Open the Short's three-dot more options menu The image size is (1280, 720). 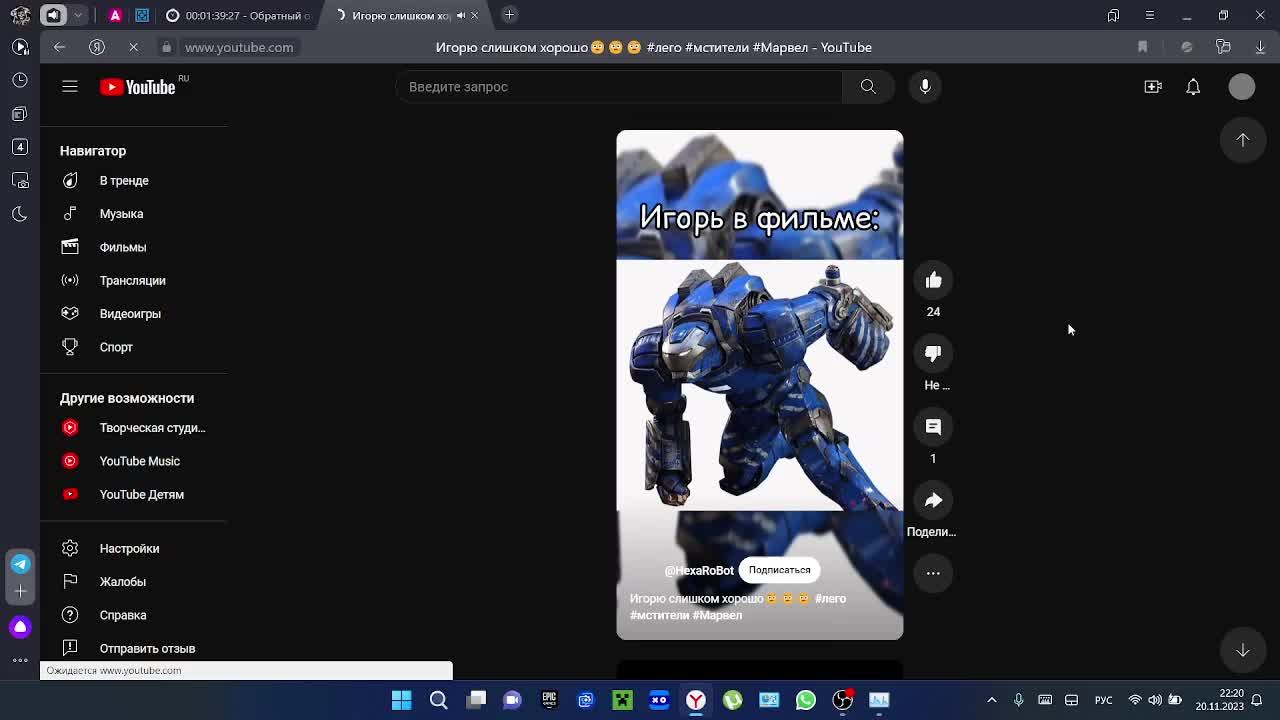pos(933,573)
